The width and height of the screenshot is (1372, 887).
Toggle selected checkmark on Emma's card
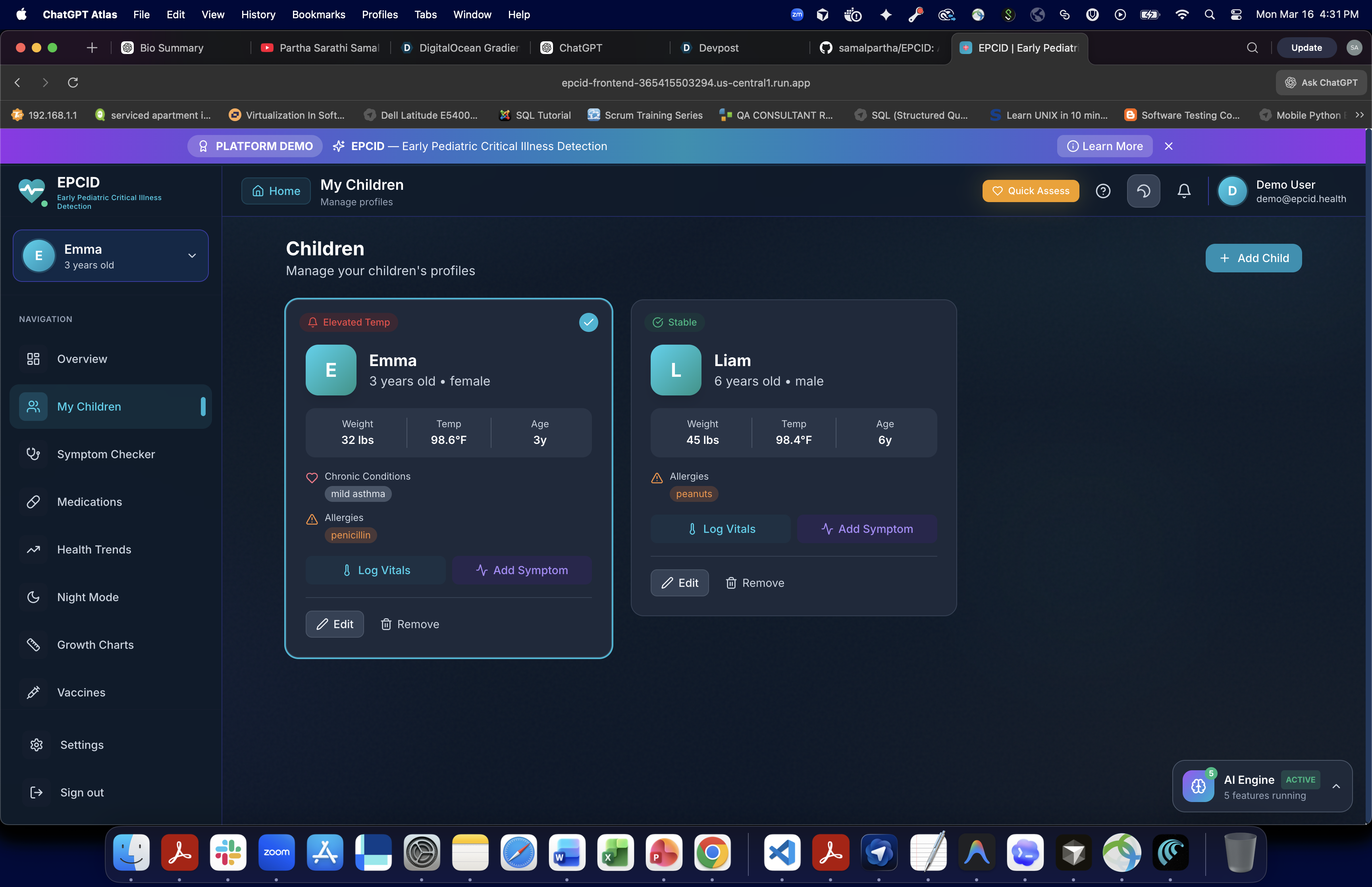(588, 322)
